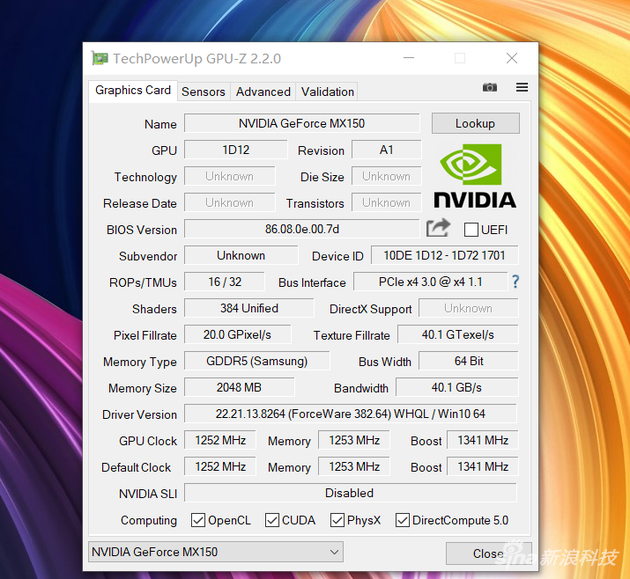Click the Technology Unknown field
This screenshot has width=630, height=579.
229,176
